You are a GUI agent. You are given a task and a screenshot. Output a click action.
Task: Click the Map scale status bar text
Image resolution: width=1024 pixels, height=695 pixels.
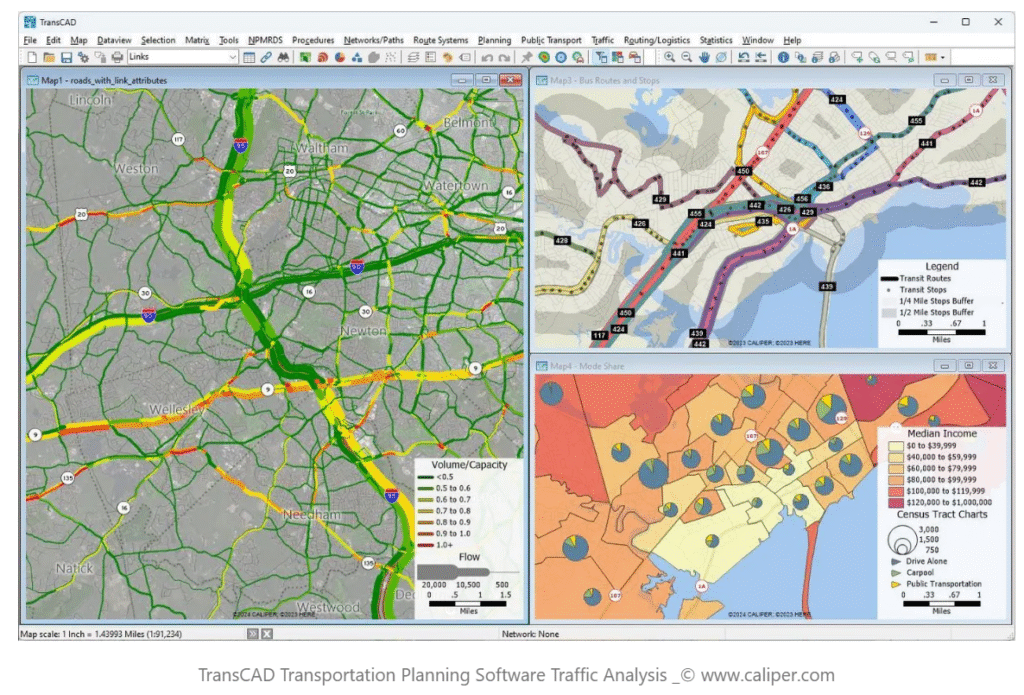click(x=101, y=634)
